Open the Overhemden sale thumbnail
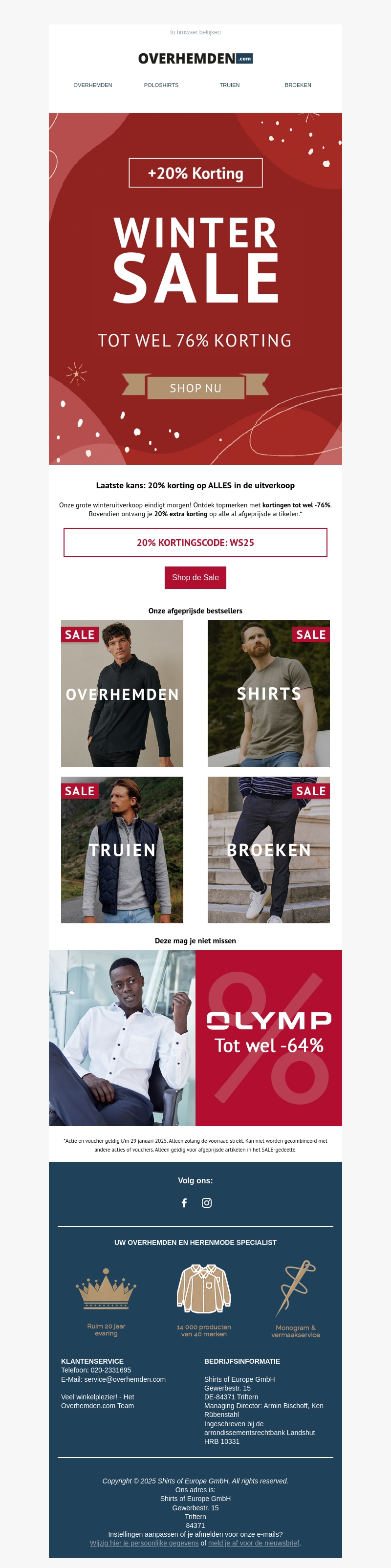Screen dimensions: 391x1568 coord(122,693)
